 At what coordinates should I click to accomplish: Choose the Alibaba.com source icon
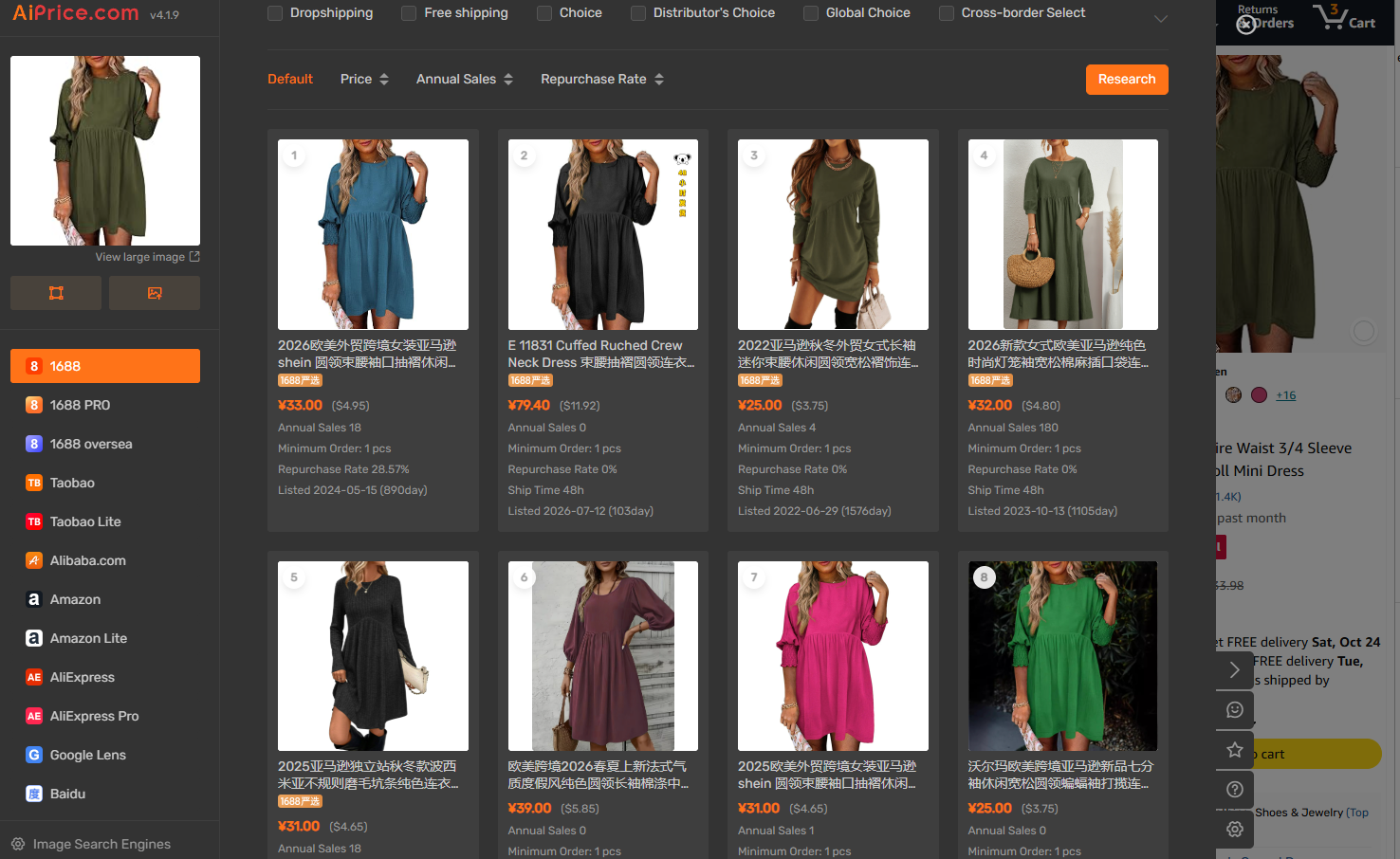pyautogui.click(x=34, y=560)
